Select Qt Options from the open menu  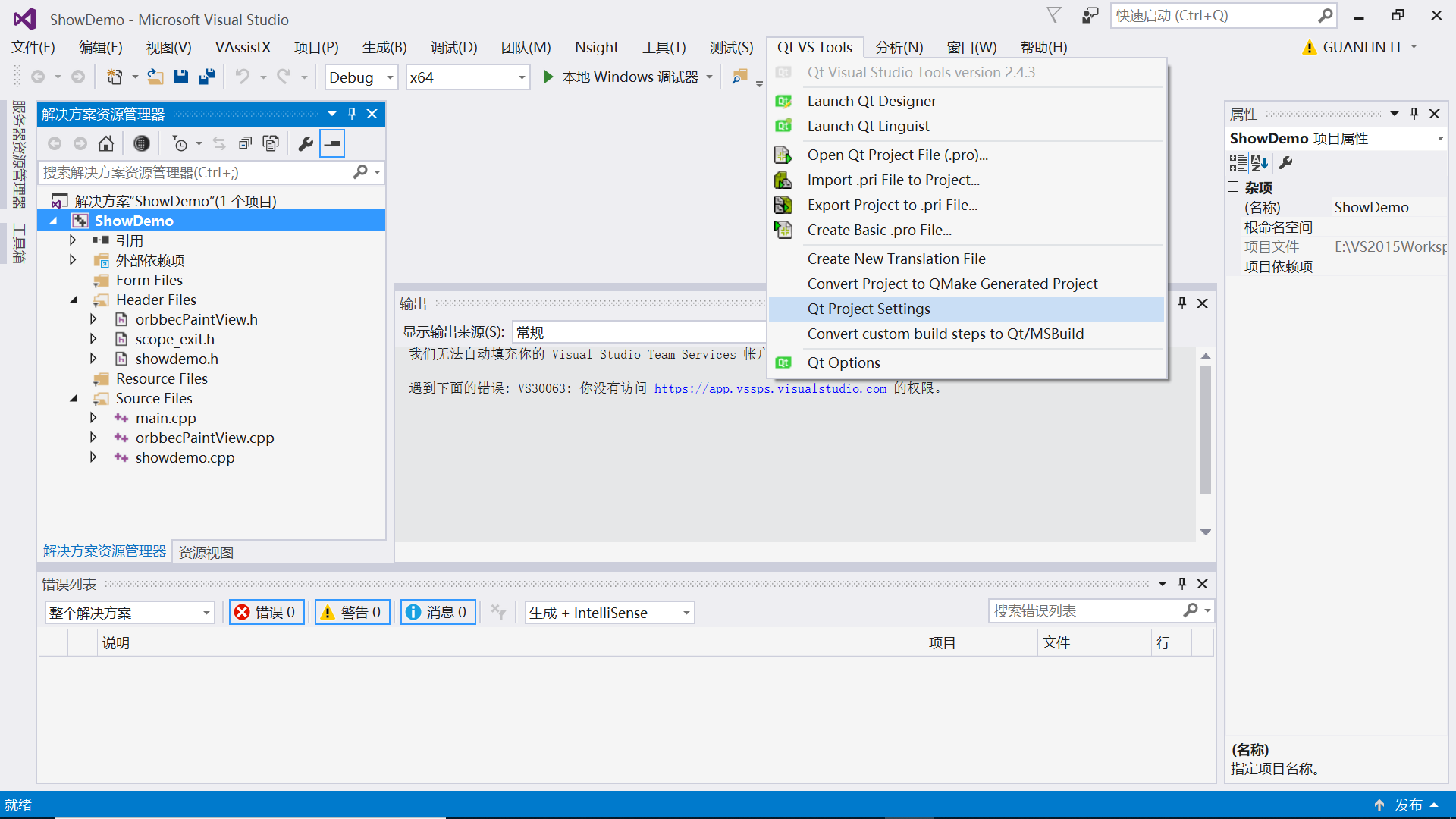coord(844,362)
